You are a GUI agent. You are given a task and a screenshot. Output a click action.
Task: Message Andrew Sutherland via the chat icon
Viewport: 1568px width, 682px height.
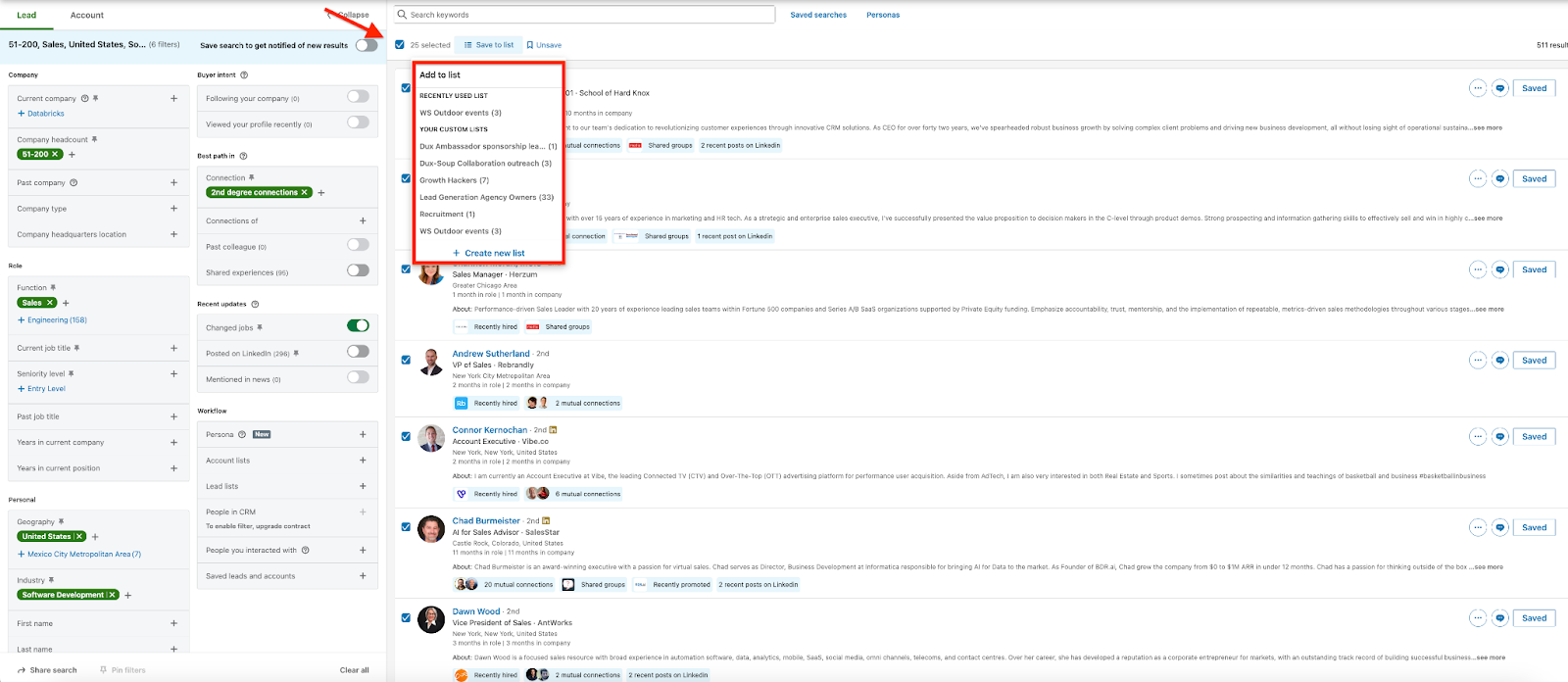(1499, 361)
